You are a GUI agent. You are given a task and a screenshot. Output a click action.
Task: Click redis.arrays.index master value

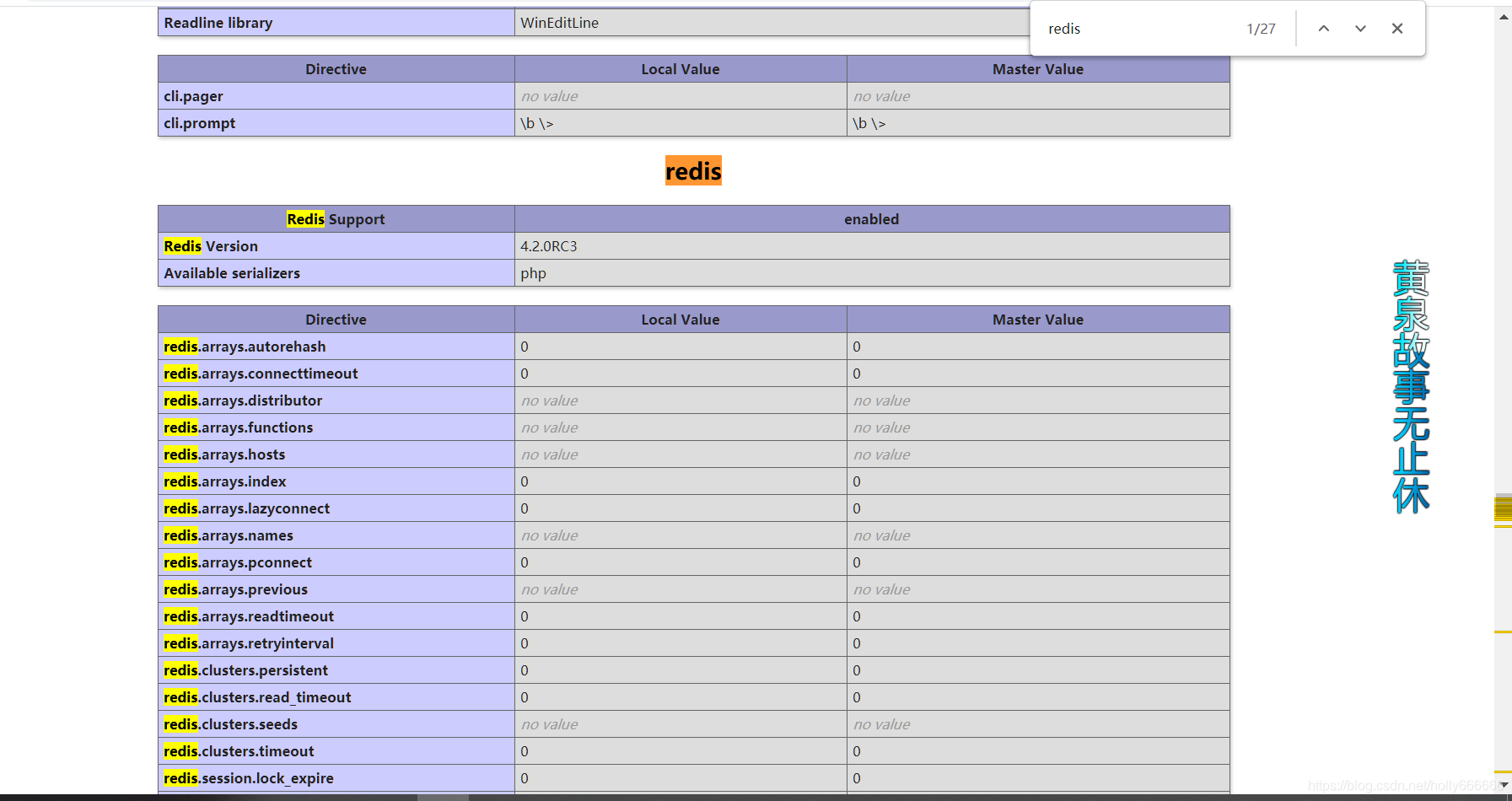tap(857, 481)
